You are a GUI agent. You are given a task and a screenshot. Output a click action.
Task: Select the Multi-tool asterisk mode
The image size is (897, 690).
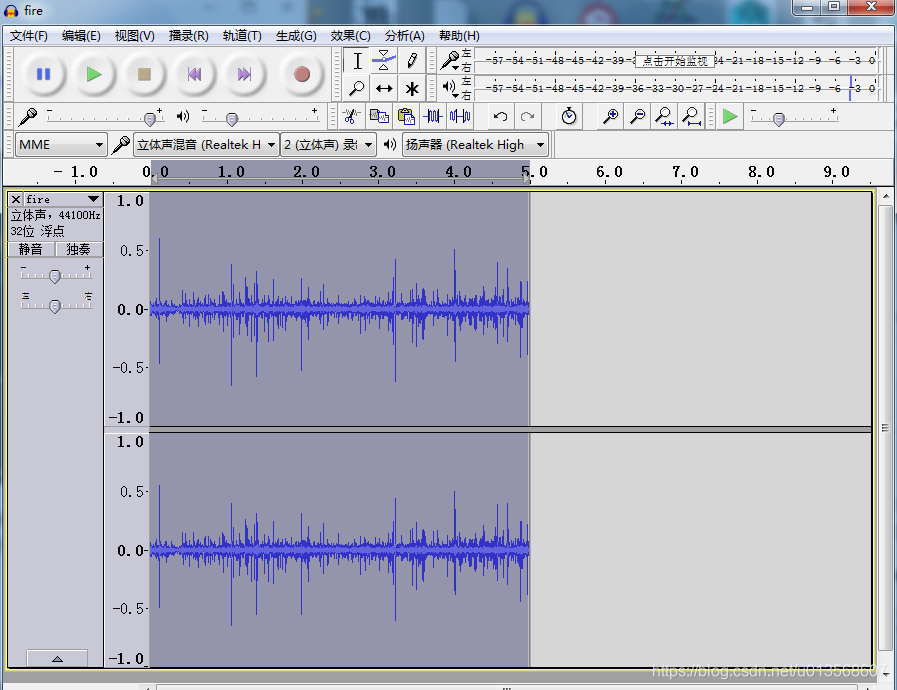coord(411,88)
